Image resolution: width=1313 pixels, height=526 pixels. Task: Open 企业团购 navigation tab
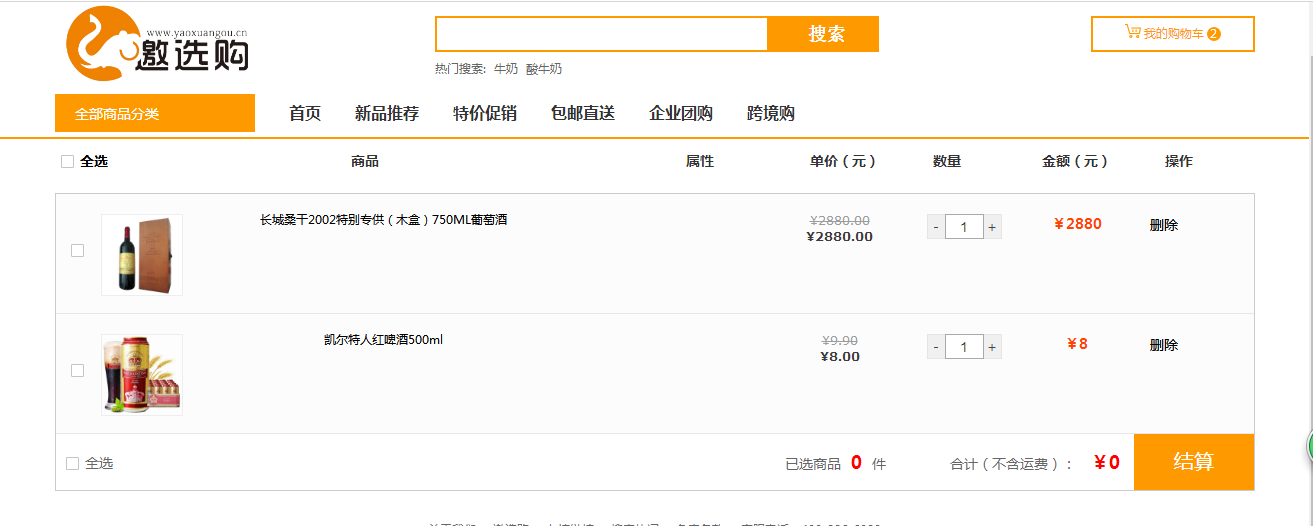click(x=681, y=113)
